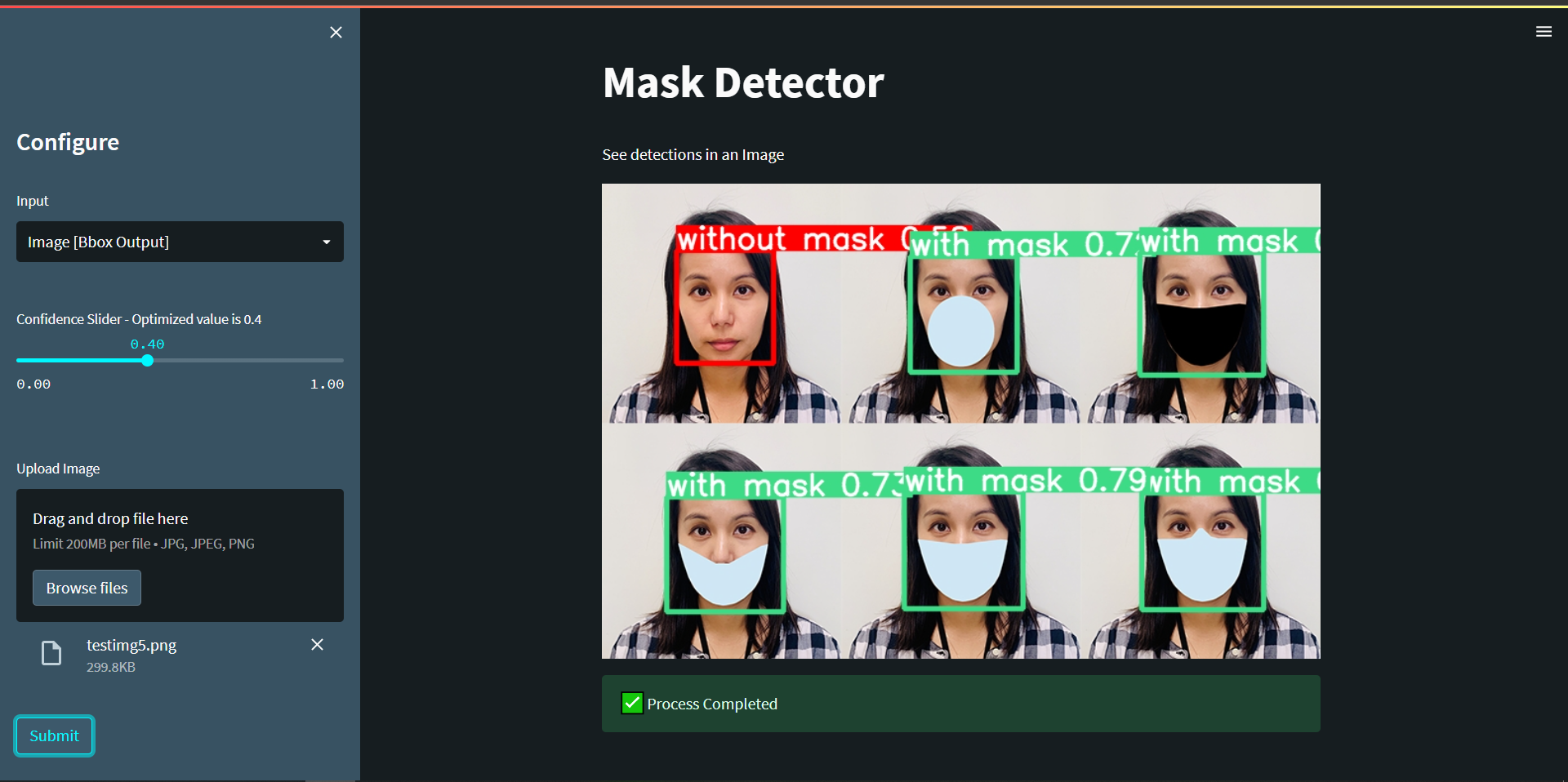Open the Input selection dropdown showing Image [Bbox Output]
1568x782 pixels.
(x=180, y=242)
